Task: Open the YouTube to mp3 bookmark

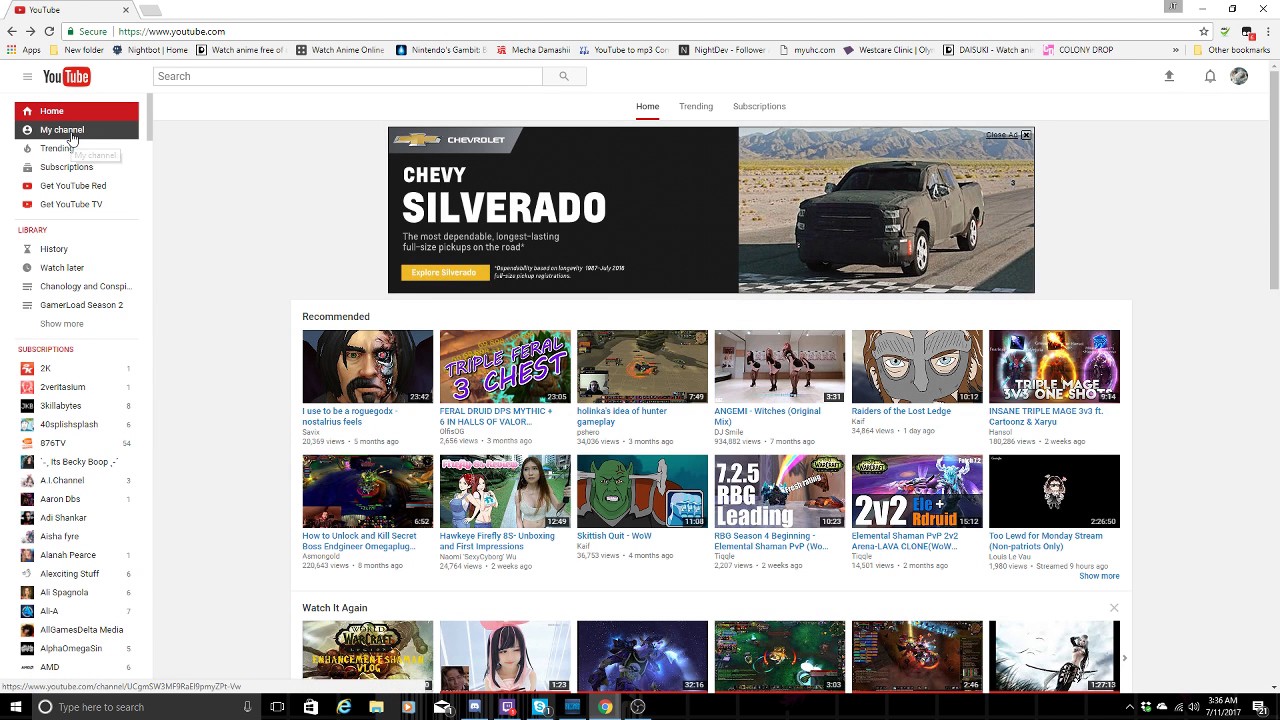Action: [x=623, y=50]
